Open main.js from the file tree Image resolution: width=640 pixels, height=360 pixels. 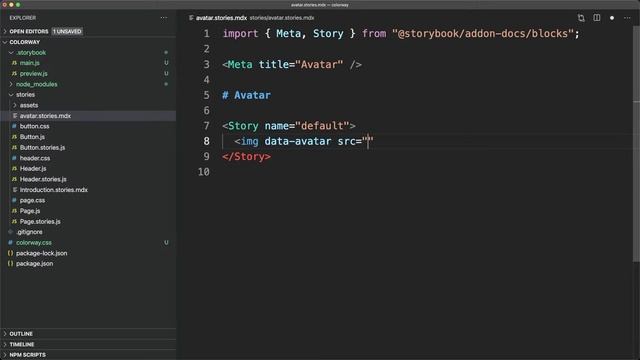pyautogui.click(x=30, y=63)
